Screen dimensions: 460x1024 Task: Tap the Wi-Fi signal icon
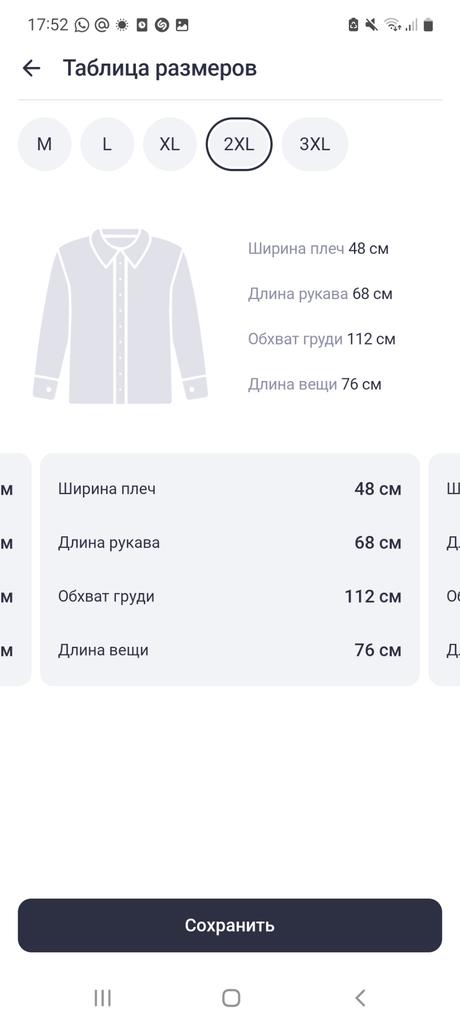point(393,25)
